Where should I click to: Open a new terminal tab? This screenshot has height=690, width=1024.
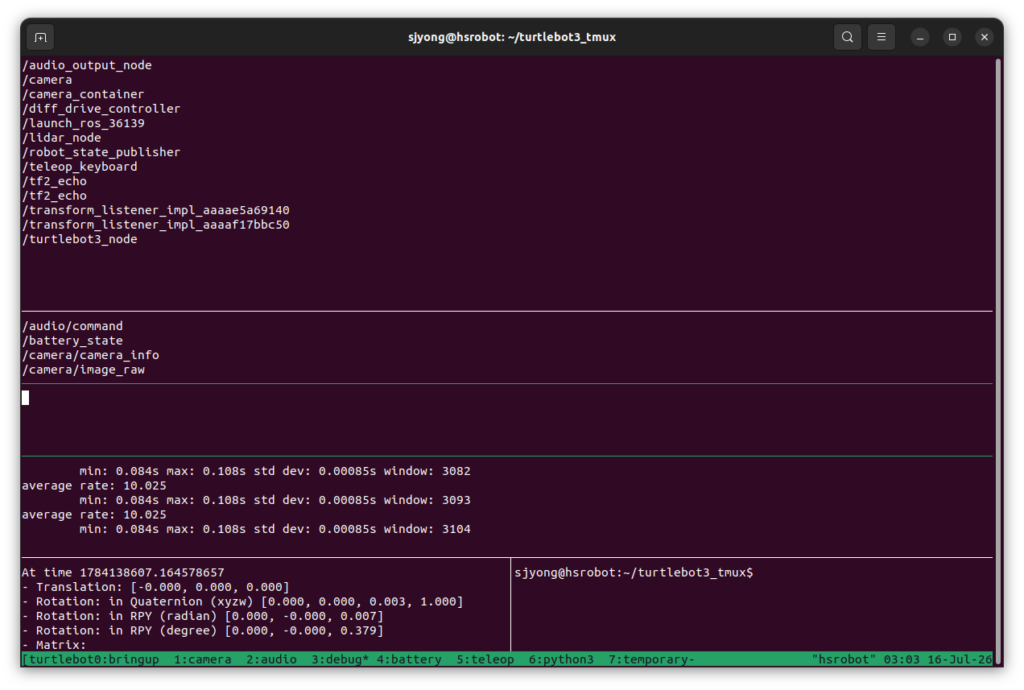click(x=40, y=37)
